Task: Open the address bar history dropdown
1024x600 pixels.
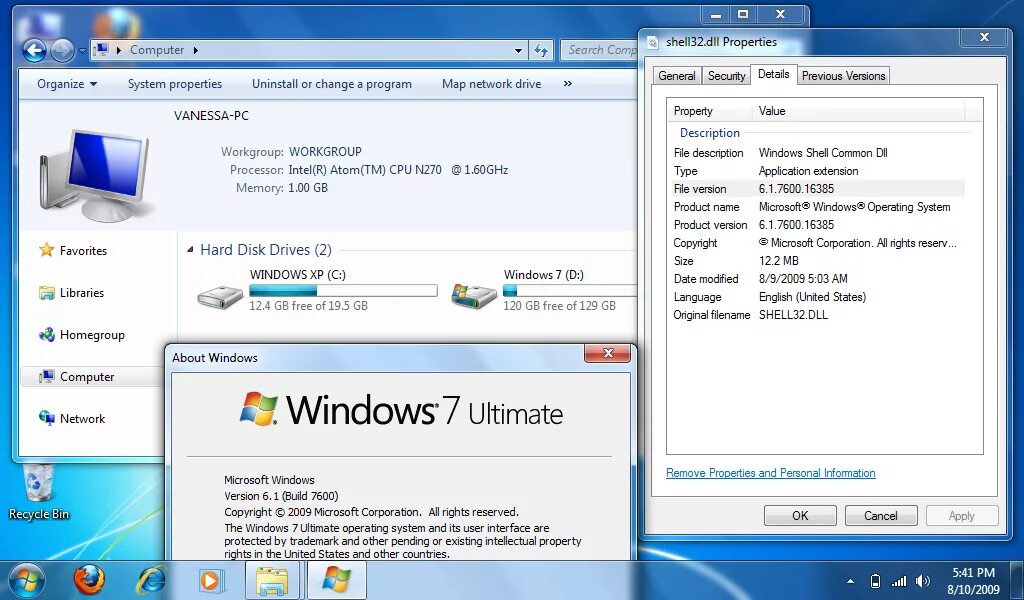Action: 518,50
